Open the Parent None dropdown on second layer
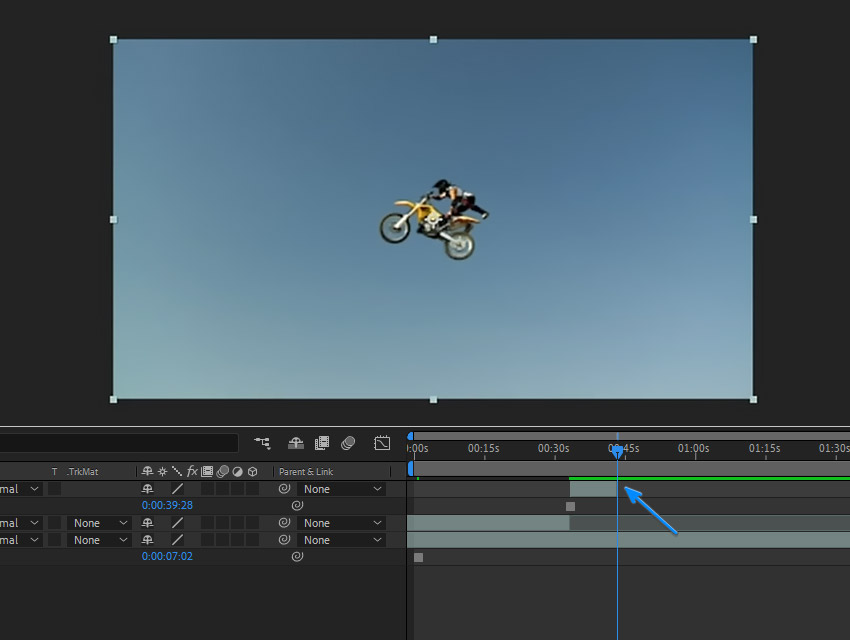The width and height of the screenshot is (850, 640). coord(342,523)
